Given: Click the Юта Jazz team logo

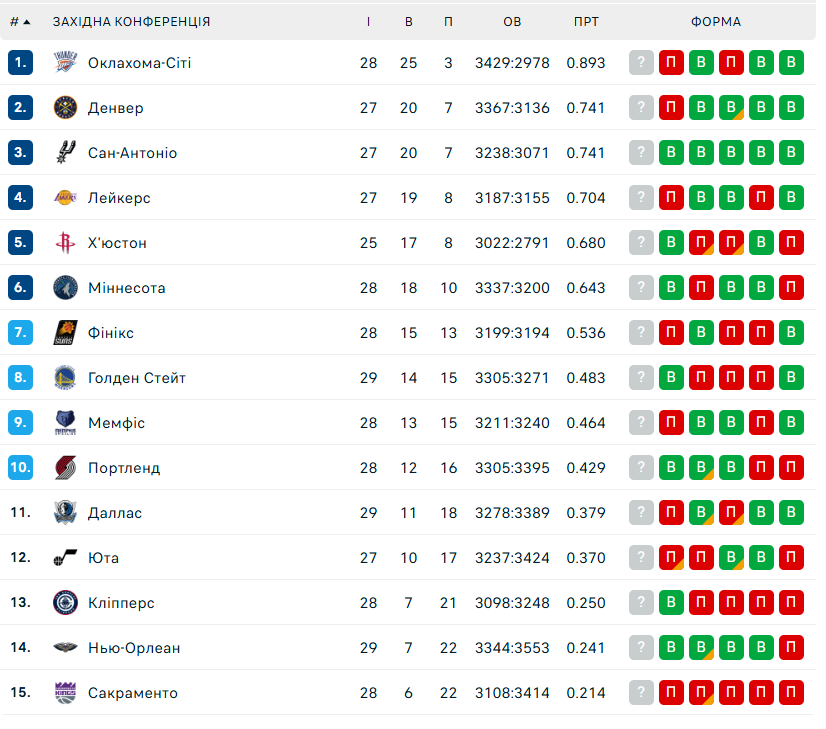Looking at the screenshot, I should point(65,558).
